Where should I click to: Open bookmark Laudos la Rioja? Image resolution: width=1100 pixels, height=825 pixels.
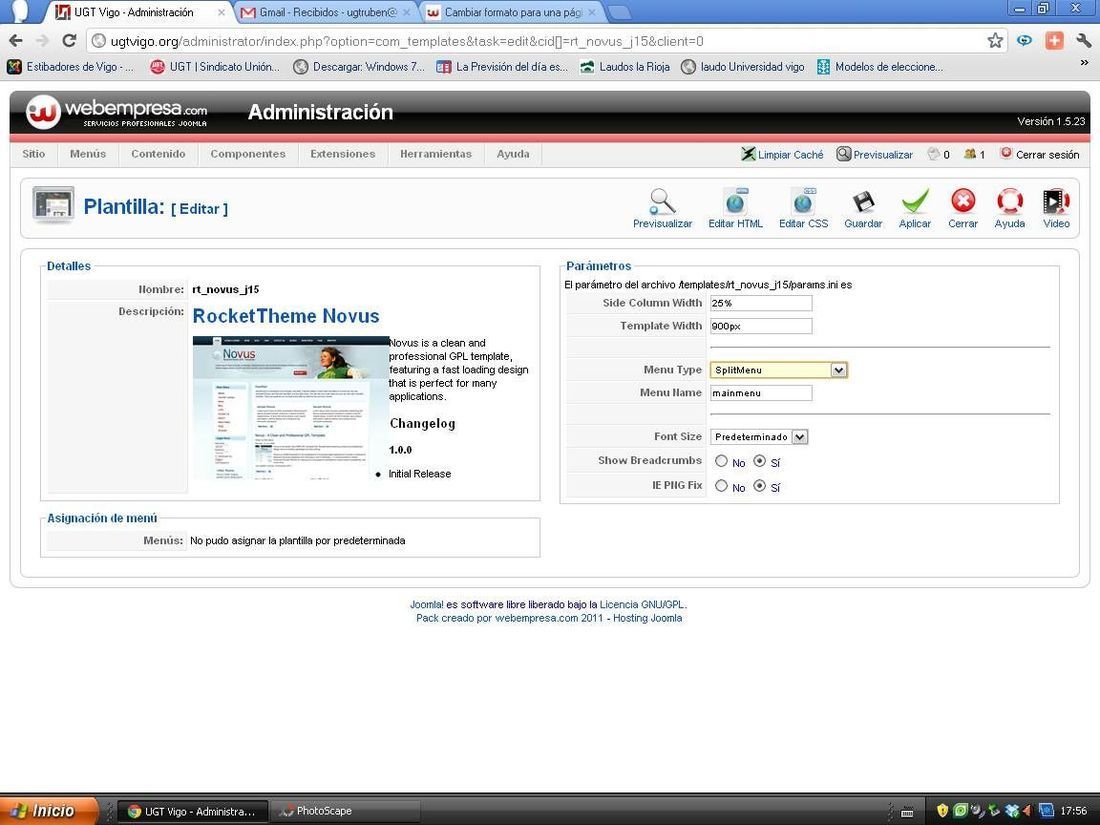[625, 67]
